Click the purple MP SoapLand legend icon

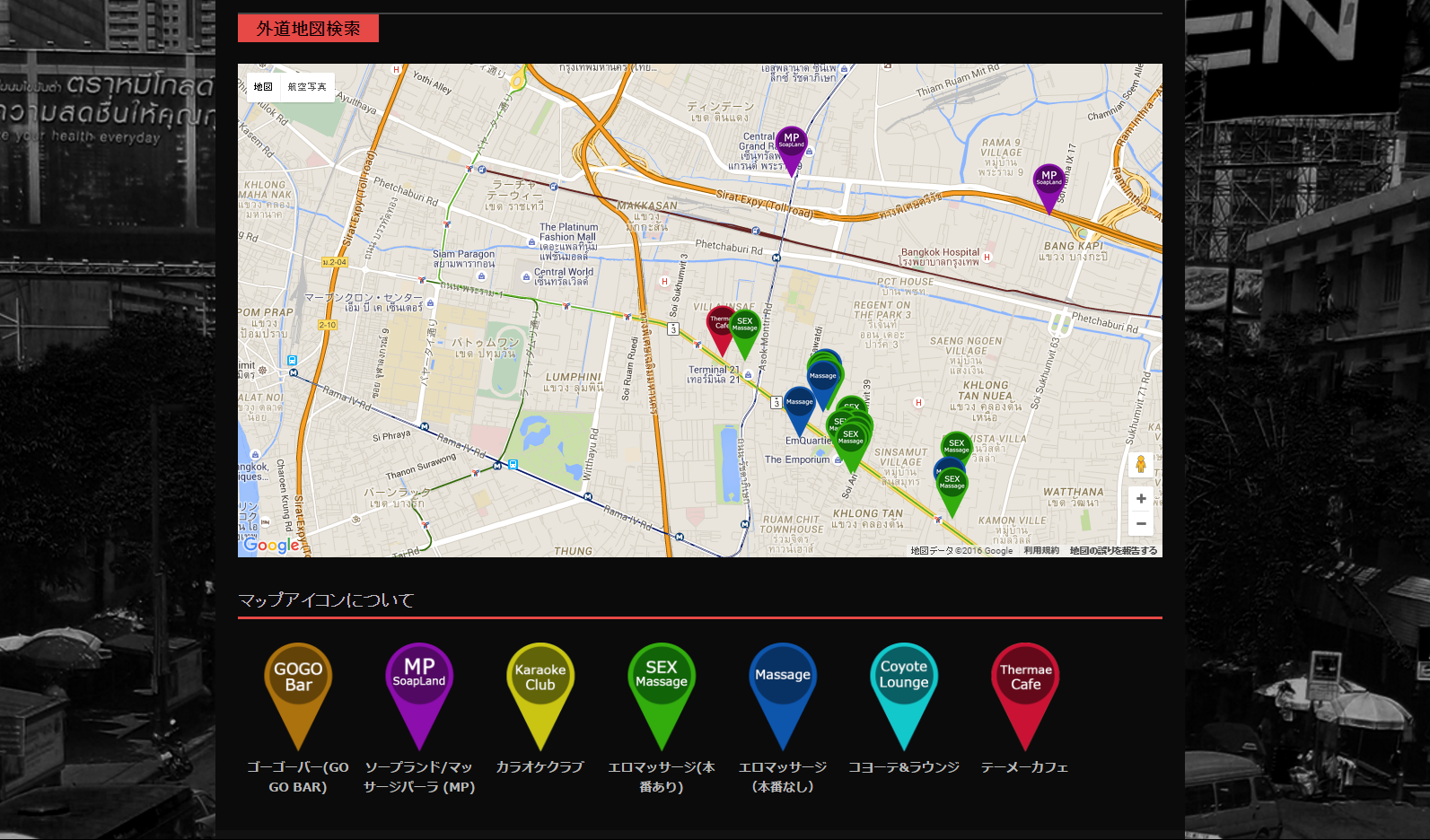click(x=419, y=684)
